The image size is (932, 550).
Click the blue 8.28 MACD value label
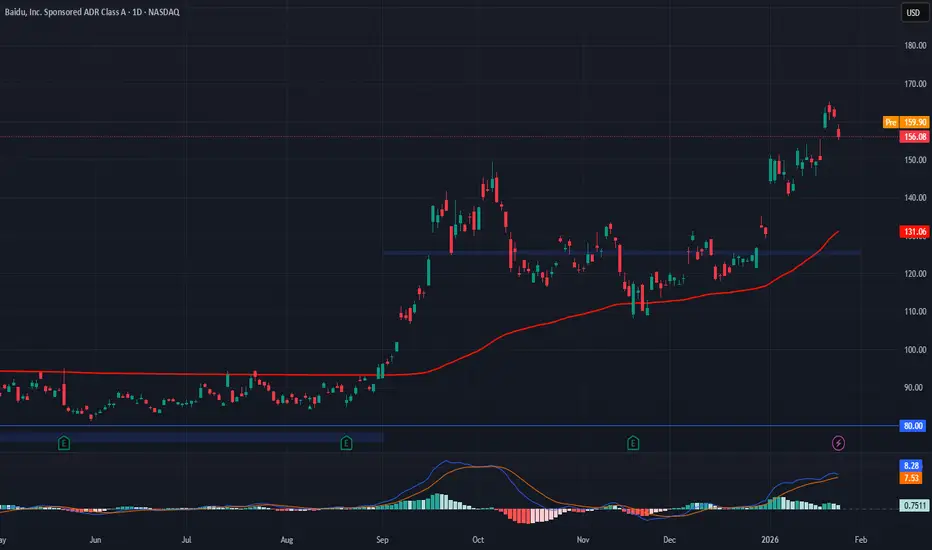click(x=911, y=466)
